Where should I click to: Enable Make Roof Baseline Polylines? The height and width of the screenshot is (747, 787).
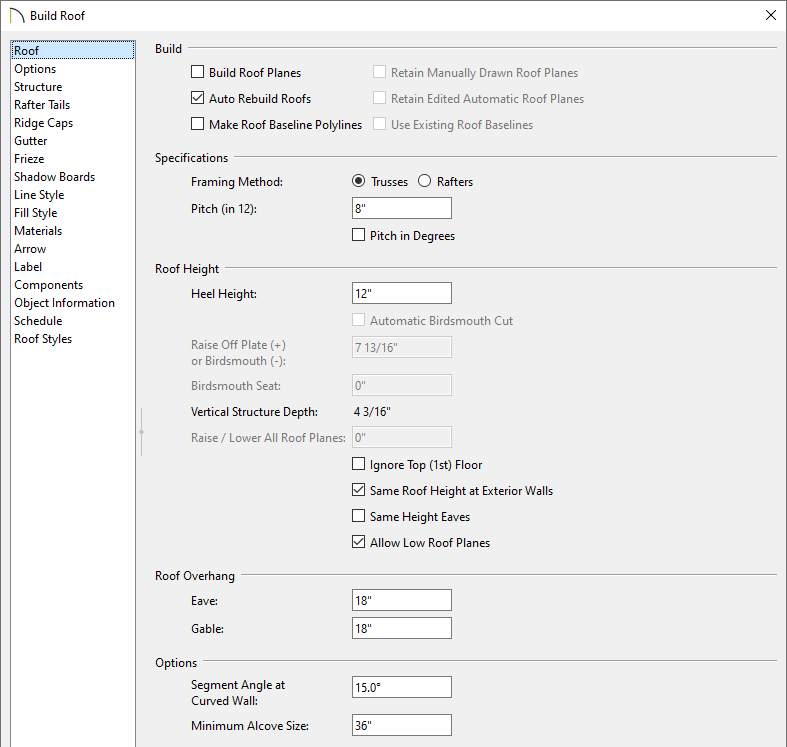click(x=198, y=124)
